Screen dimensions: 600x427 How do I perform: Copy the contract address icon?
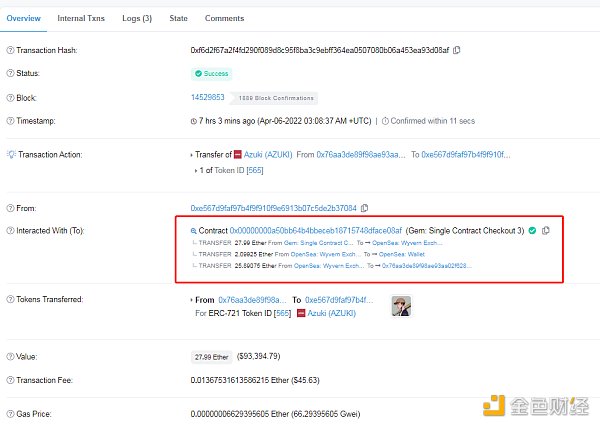pos(546,230)
